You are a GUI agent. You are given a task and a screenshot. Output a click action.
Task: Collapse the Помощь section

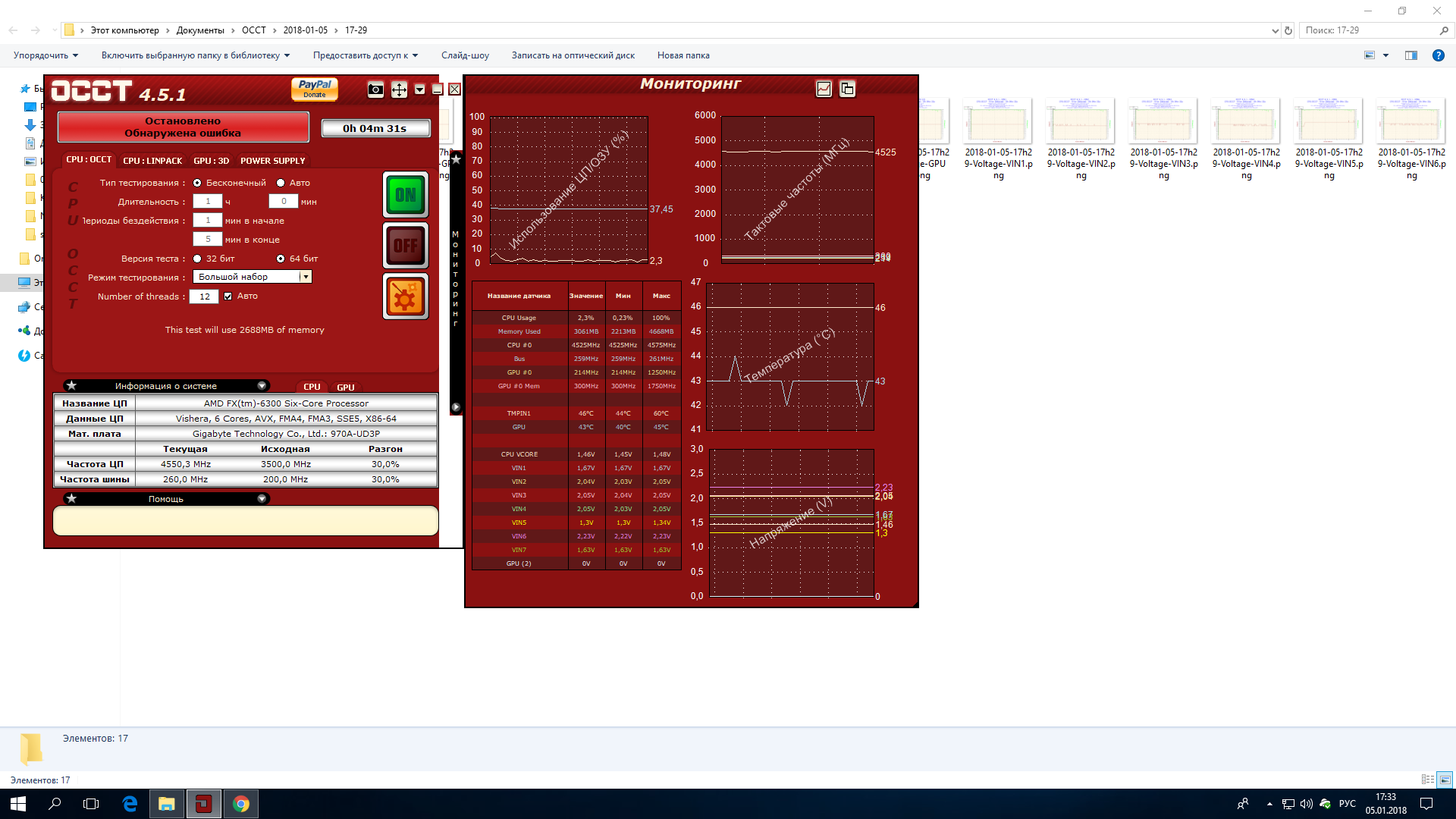[x=262, y=499]
